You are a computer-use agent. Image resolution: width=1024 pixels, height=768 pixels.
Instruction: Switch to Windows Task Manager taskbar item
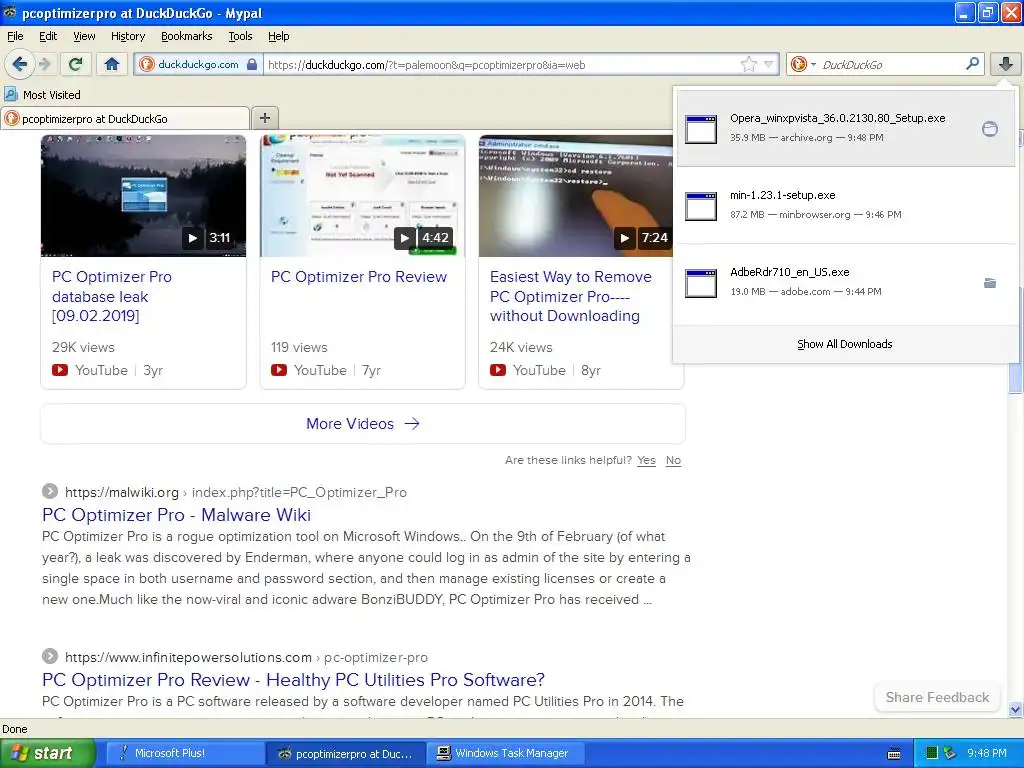point(504,753)
